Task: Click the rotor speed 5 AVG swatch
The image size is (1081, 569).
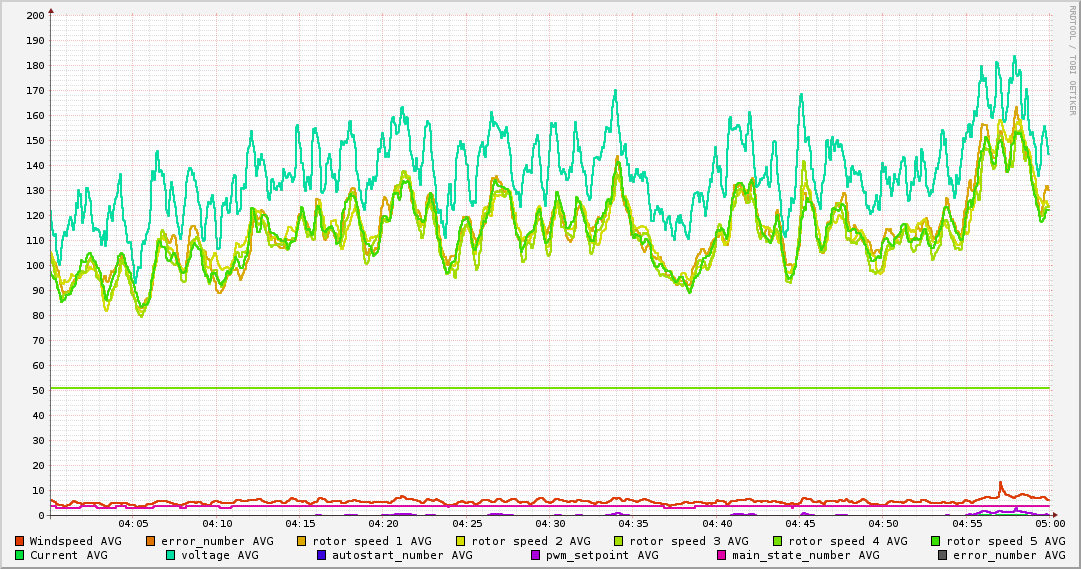Action: (x=936, y=541)
